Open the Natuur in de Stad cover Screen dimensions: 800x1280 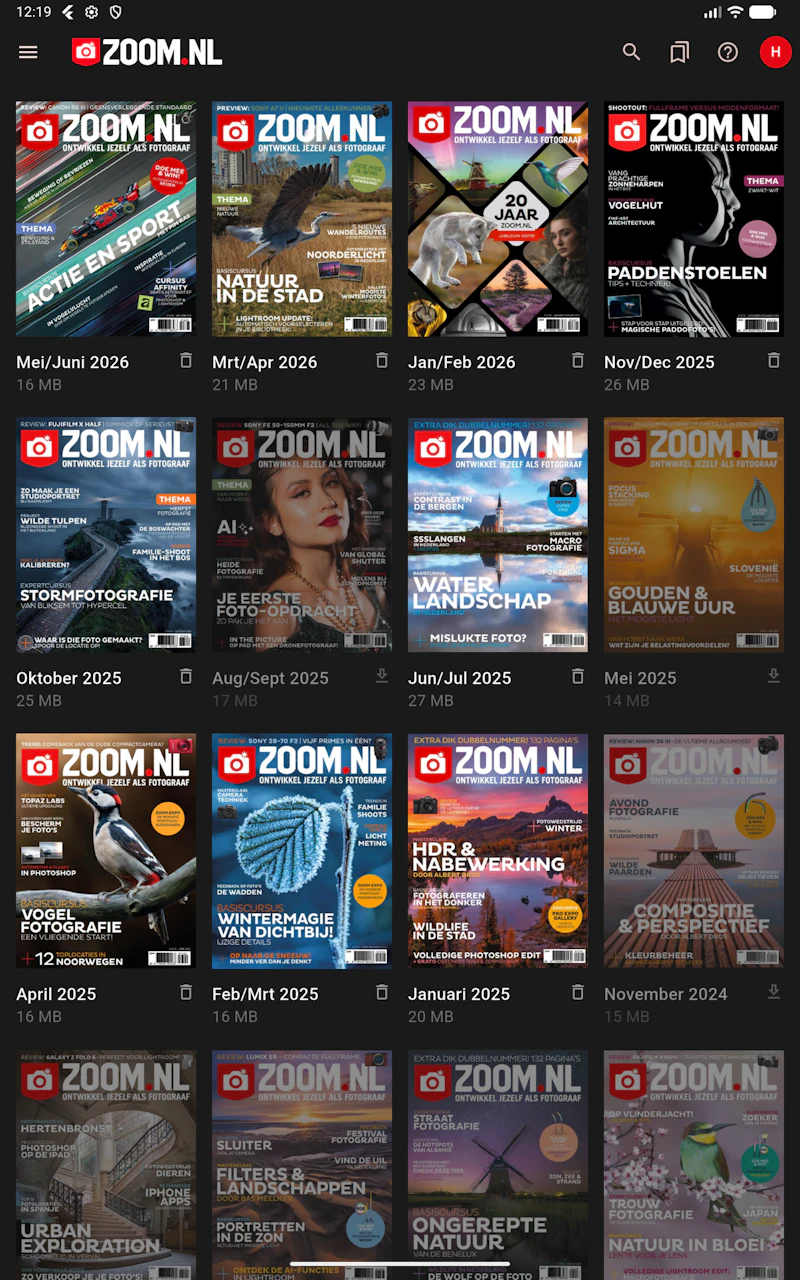[302, 219]
